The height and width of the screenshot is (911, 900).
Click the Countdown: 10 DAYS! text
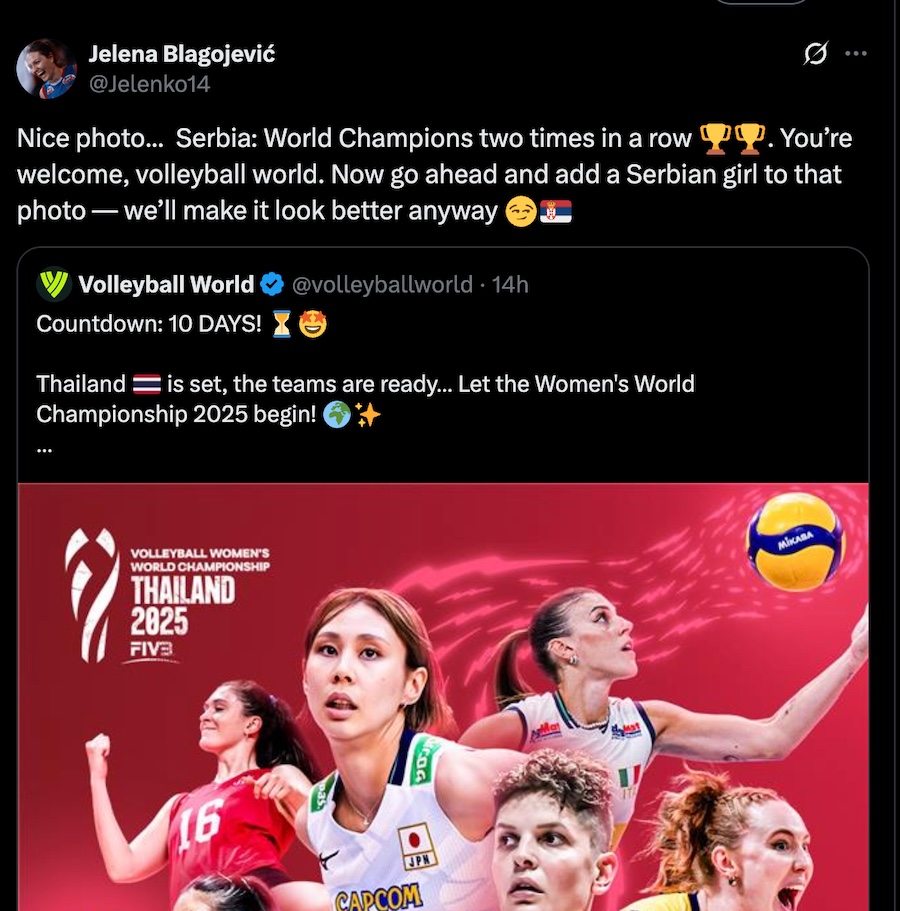[149, 324]
